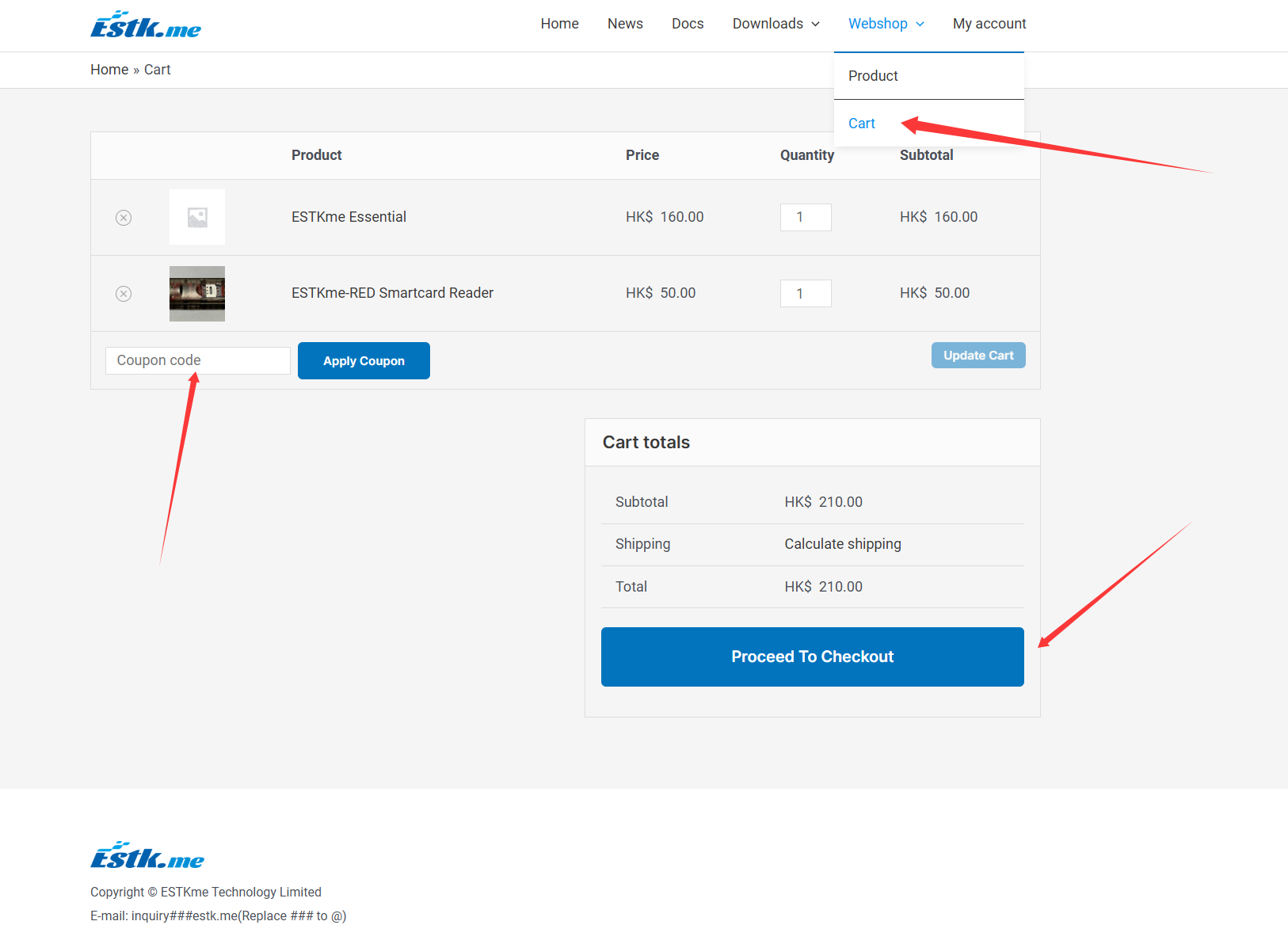Image resolution: width=1288 pixels, height=925 pixels.
Task: Click quantity field for ESTKme Essential
Action: tap(806, 217)
